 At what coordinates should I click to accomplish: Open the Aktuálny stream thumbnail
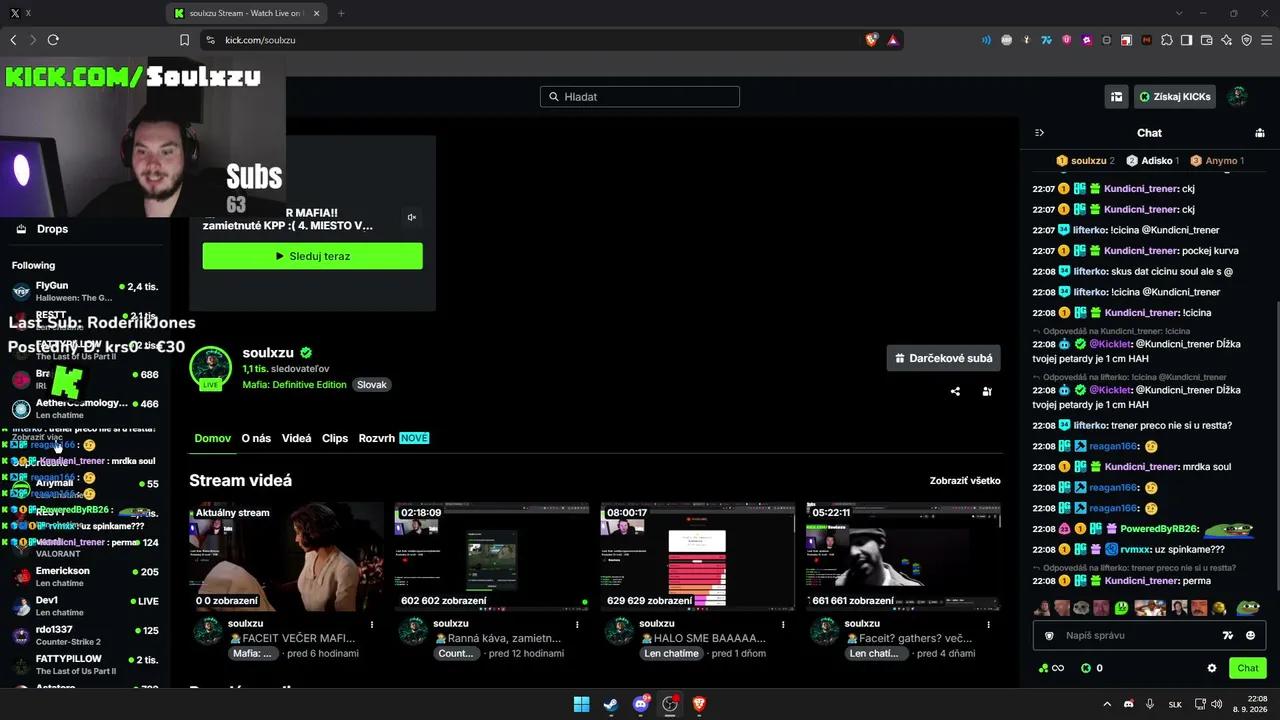coord(286,556)
